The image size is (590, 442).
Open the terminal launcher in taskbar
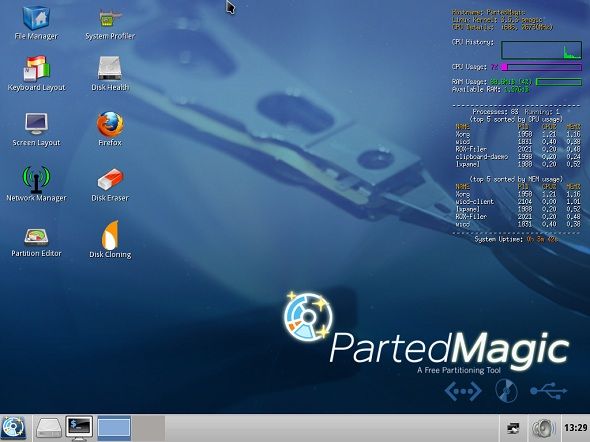(x=79, y=428)
